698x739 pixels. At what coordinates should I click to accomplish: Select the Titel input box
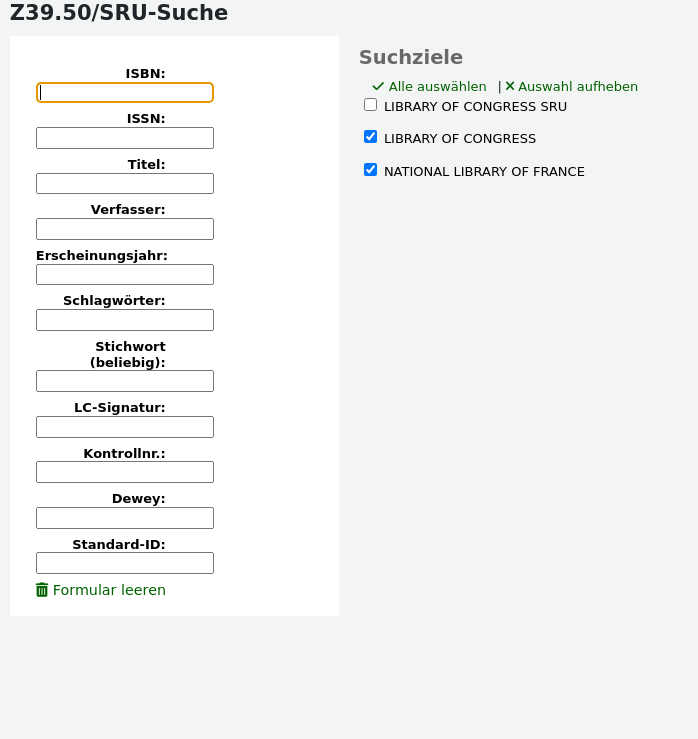click(x=125, y=184)
